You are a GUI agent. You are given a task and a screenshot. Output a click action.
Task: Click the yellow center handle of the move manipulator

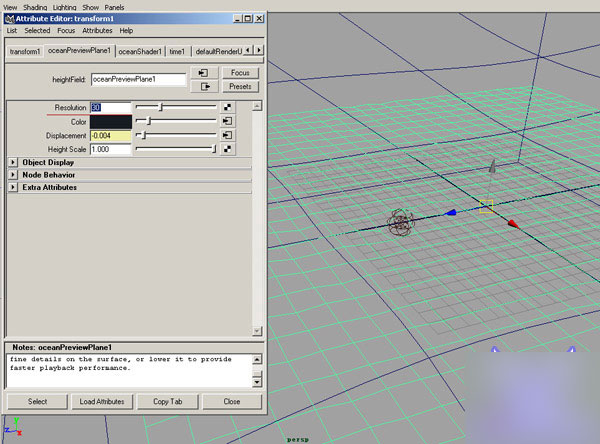pyautogui.click(x=486, y=206)
